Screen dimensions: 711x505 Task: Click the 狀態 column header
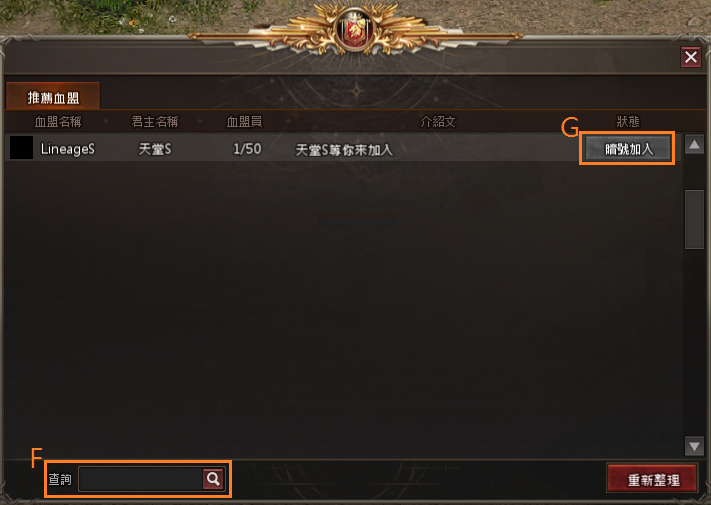(628, 121)
